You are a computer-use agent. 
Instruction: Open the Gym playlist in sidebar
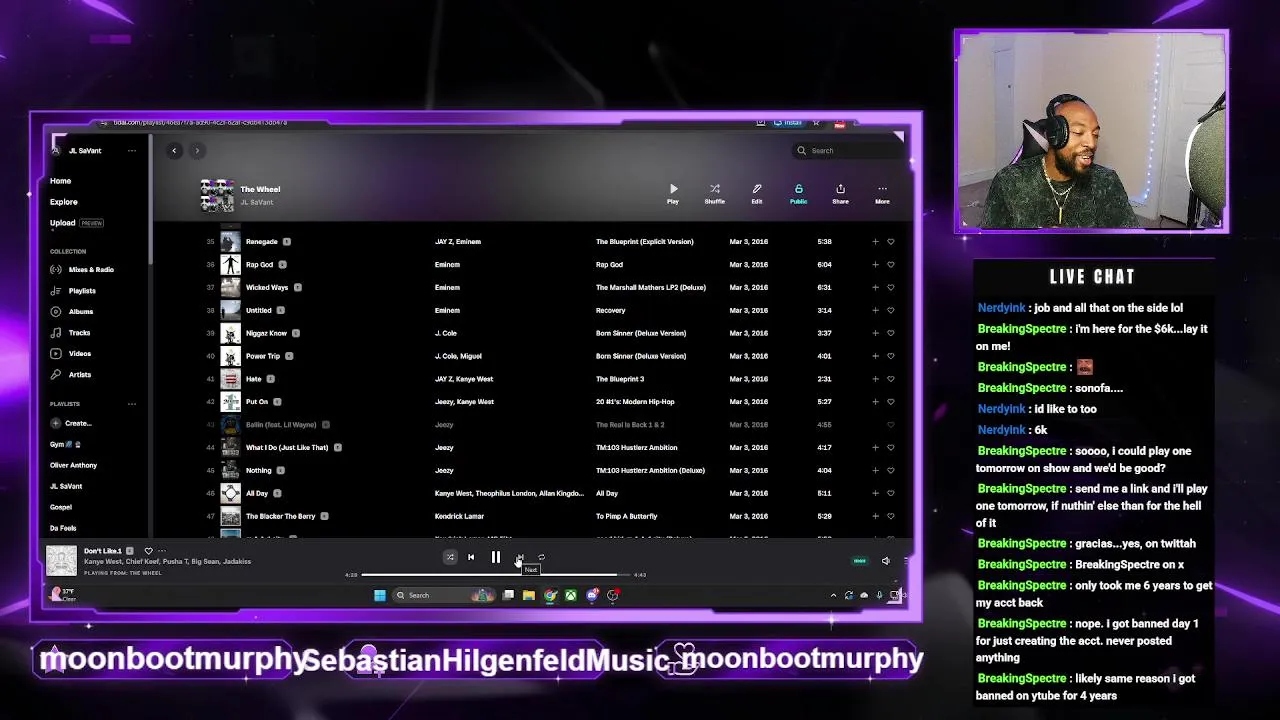click(65, 444)
